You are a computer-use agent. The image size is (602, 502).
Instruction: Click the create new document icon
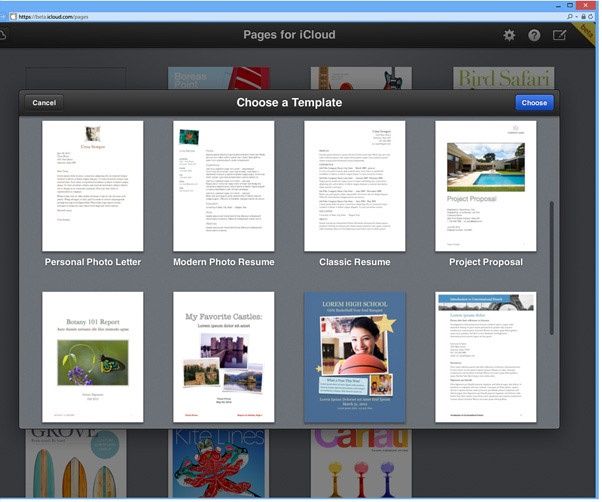[559, 35]
